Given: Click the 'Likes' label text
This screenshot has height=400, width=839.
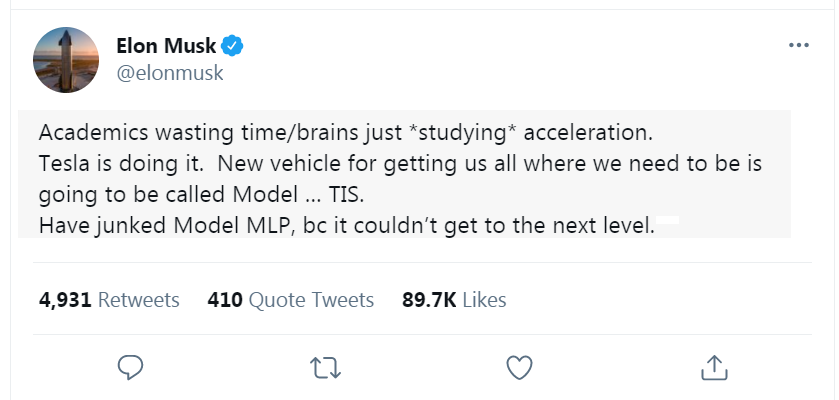Looking at the screenshot, I should point(483,300).
